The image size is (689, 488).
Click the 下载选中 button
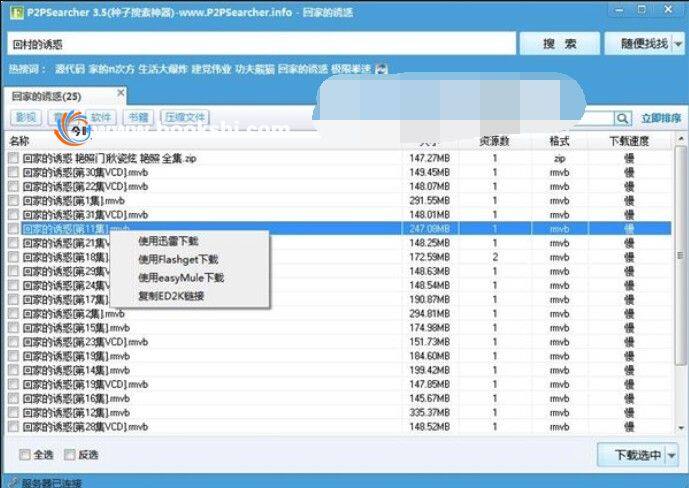click(632, 455)
